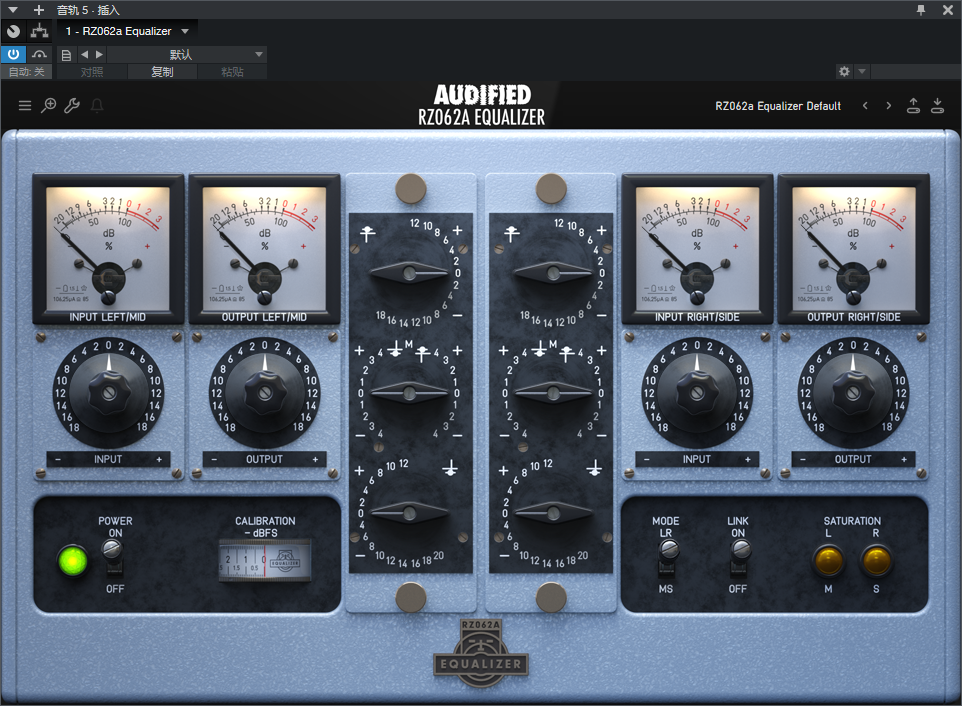Click the load preset download icon
The height and width of the screenshot is (706, 962).
coord(937,106)
